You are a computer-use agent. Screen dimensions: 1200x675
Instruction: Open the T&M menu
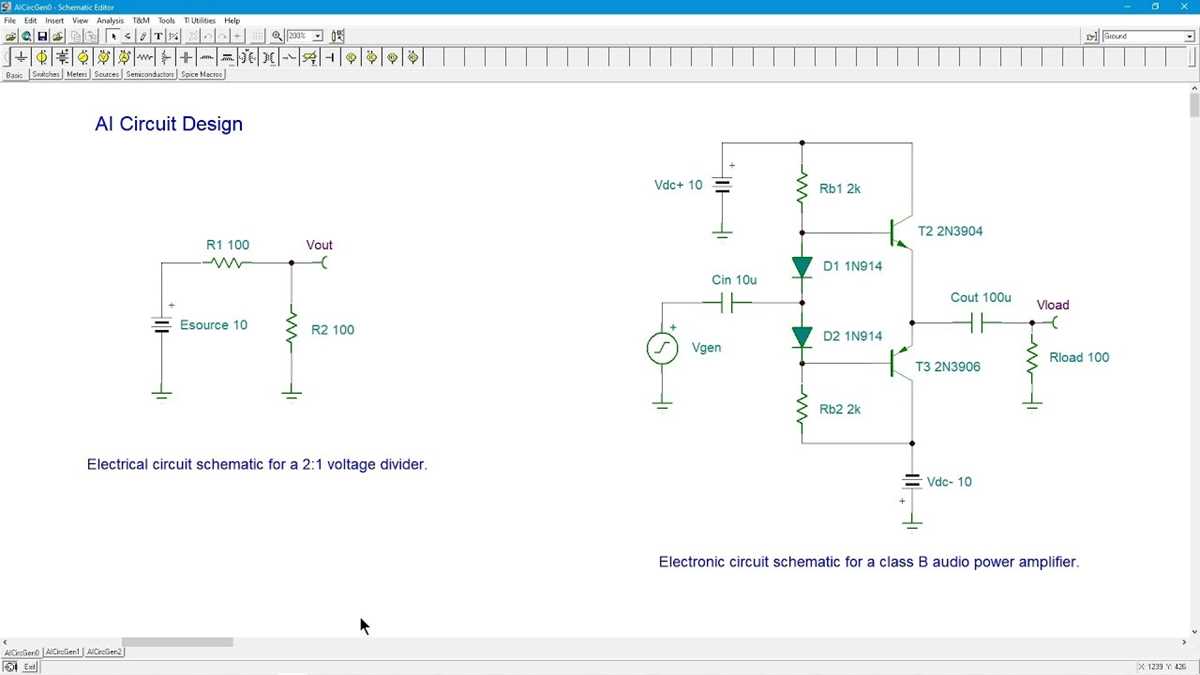141,20
